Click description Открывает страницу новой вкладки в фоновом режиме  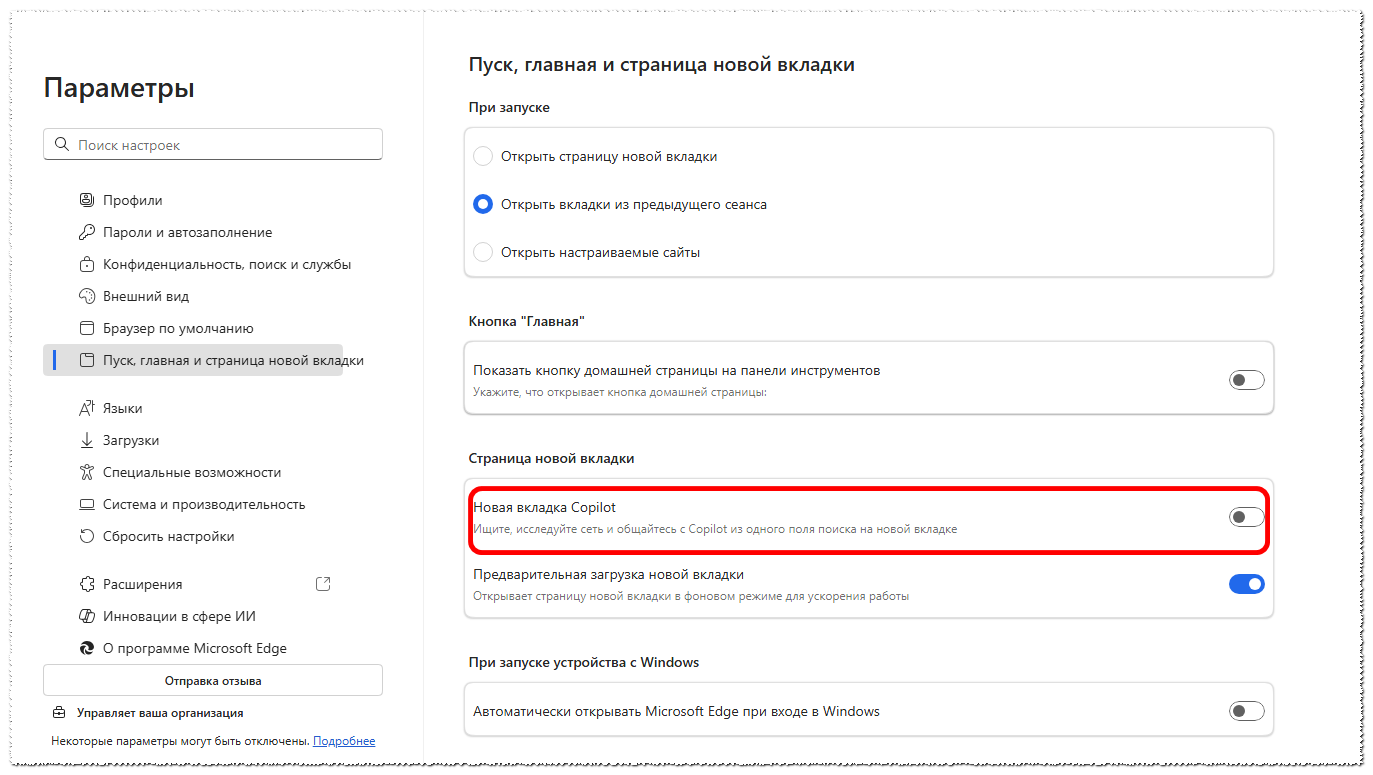click(691, 596)
